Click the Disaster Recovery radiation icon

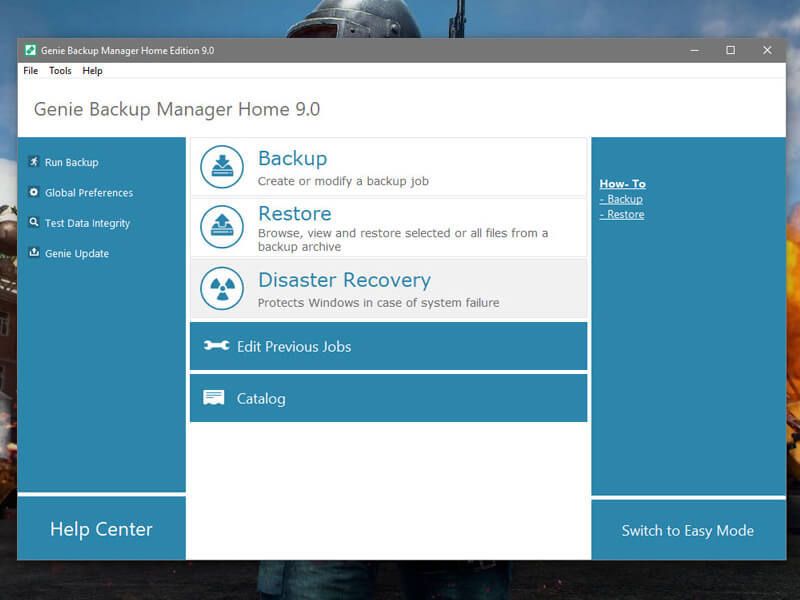pyautogui.click(x=222, y=288)
